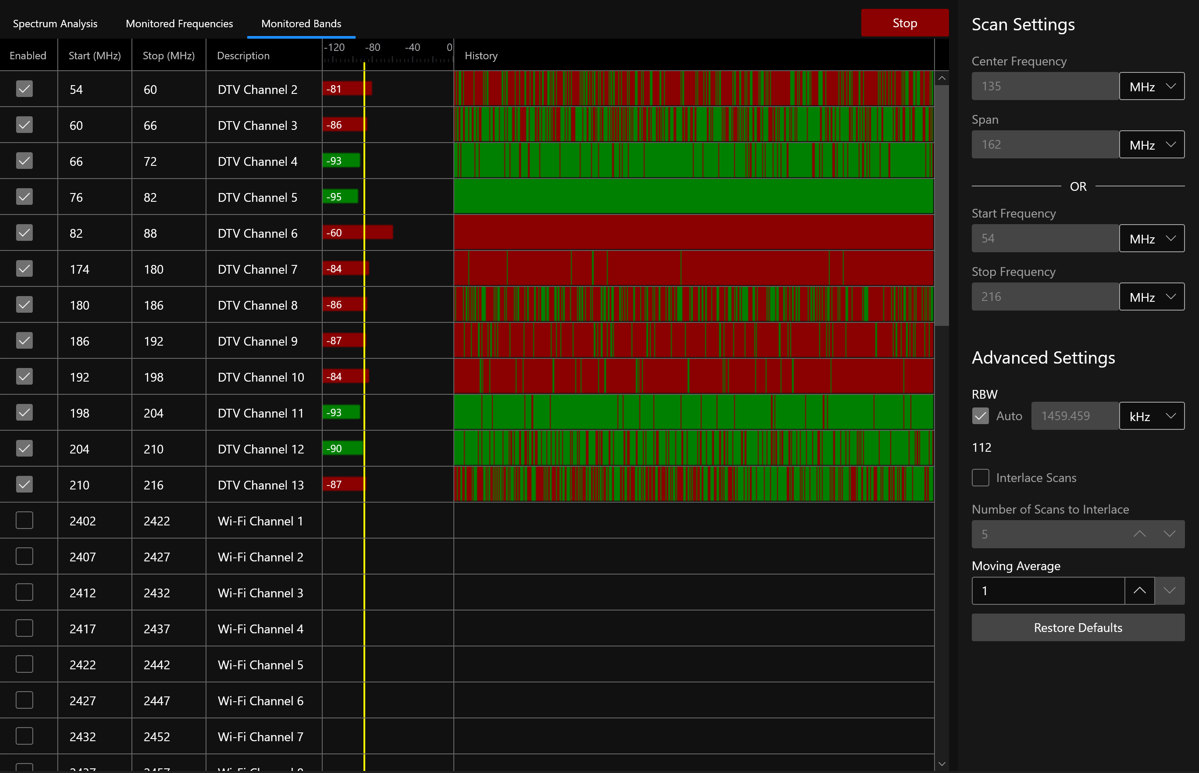Click the Description column header

pos(264,56)
